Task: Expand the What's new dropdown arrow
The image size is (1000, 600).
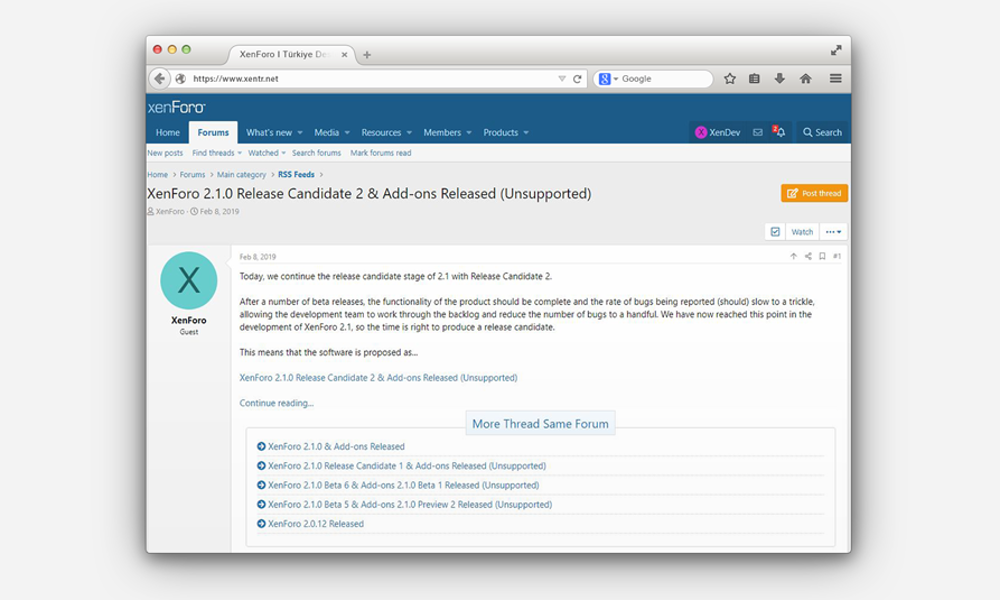Action: (x=300, y=133)
